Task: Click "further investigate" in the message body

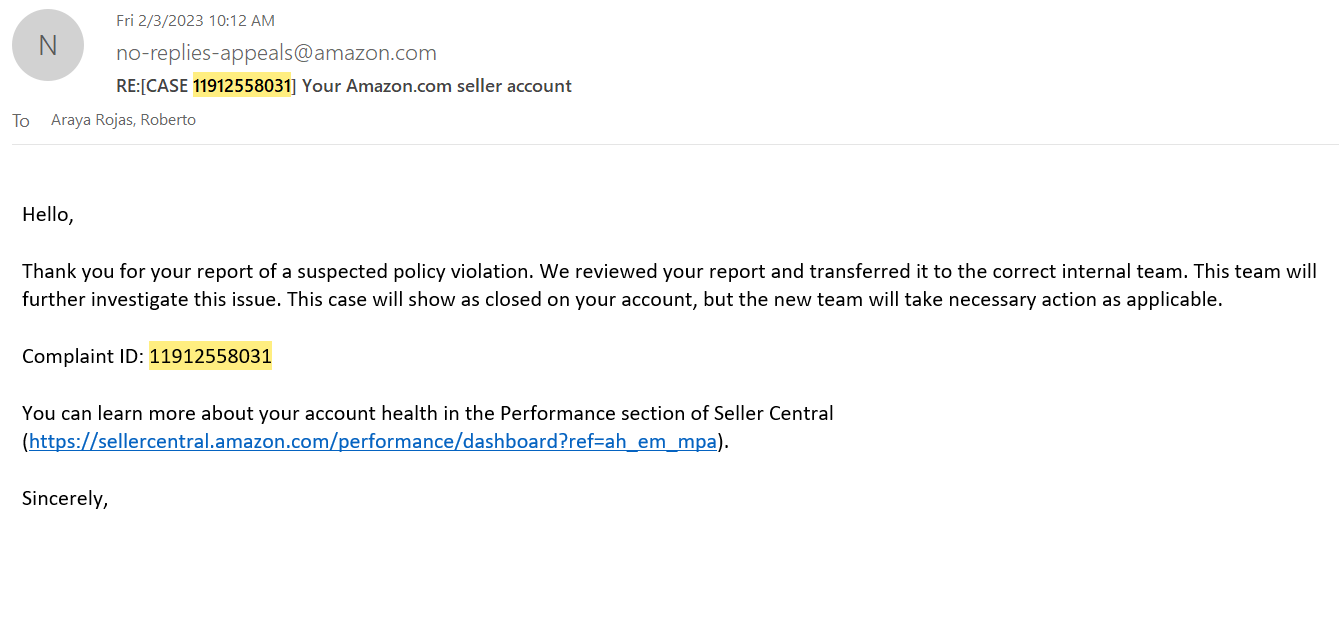Action: point(102,299)
